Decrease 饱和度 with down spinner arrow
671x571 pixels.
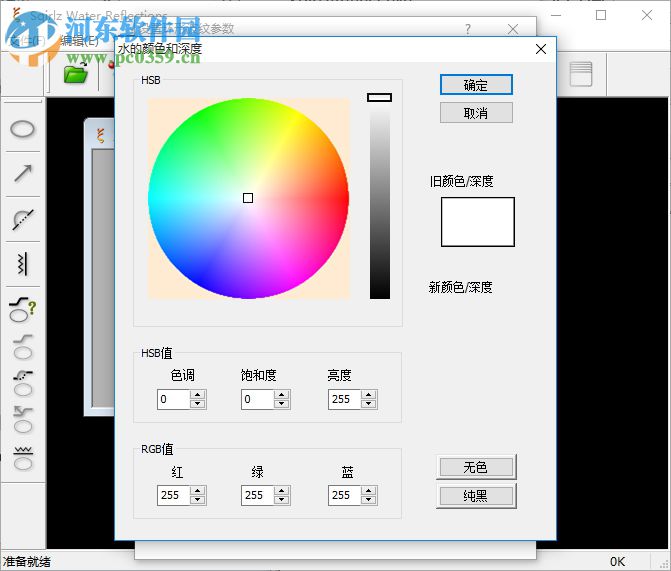click(282, 404)
